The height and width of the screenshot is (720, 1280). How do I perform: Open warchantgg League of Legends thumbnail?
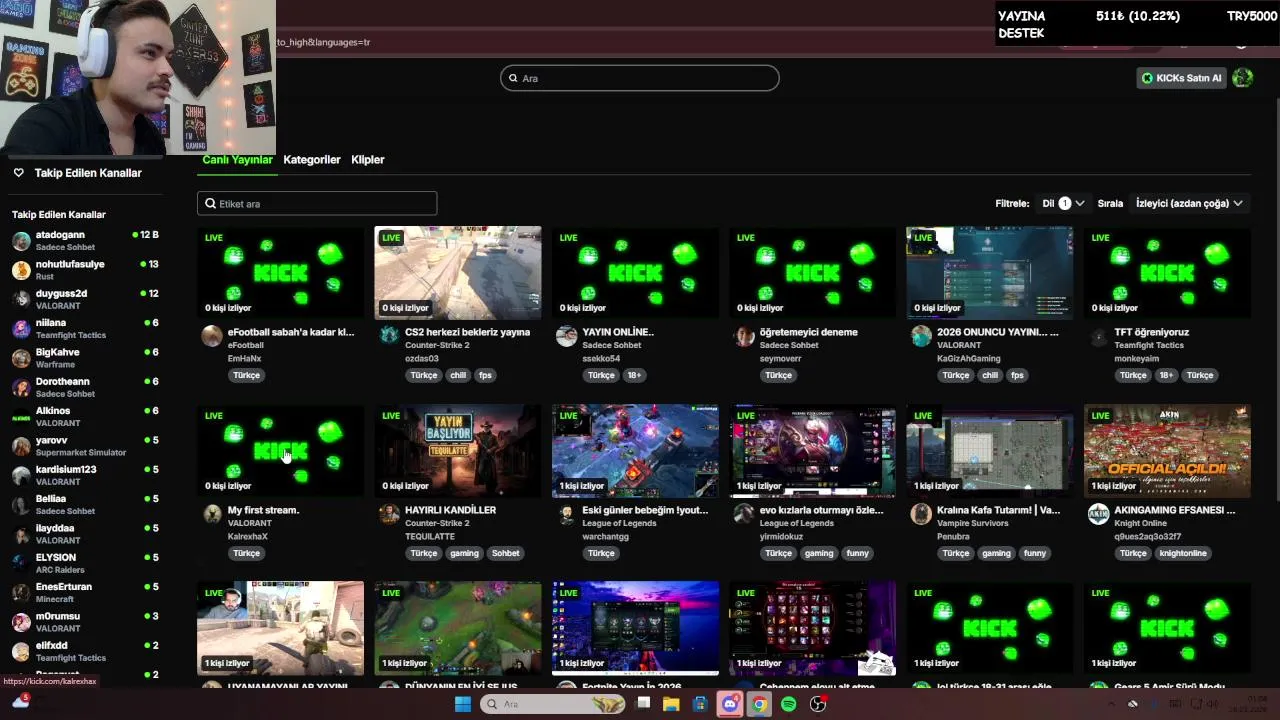point(635,450)
